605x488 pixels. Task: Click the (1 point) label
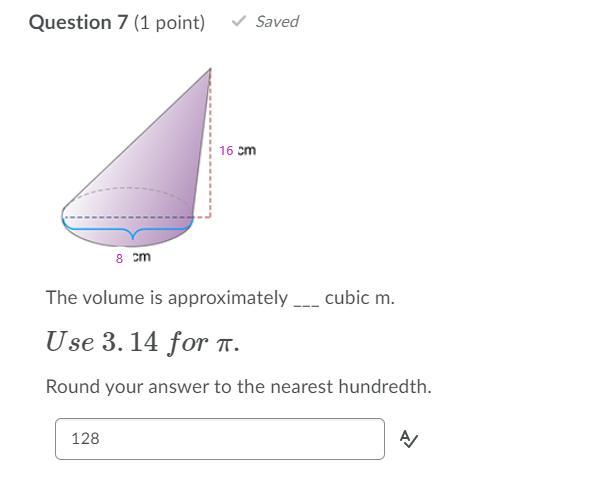(x=169, y=22)
